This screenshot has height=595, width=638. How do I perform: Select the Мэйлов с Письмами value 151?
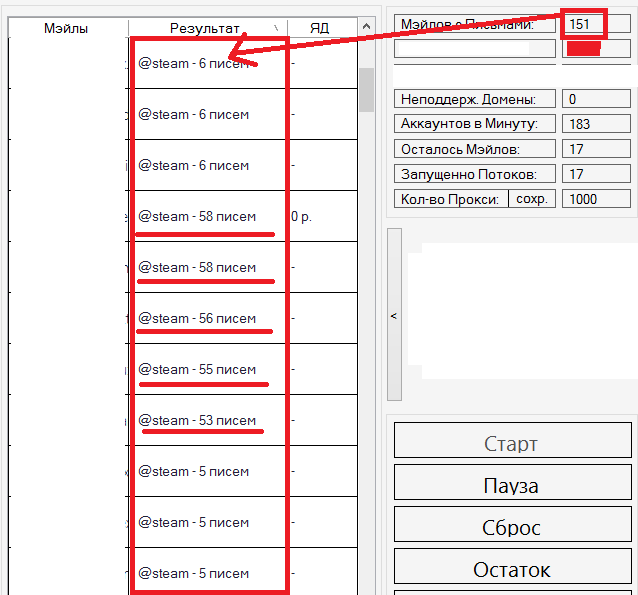click(x=595, y=24)
